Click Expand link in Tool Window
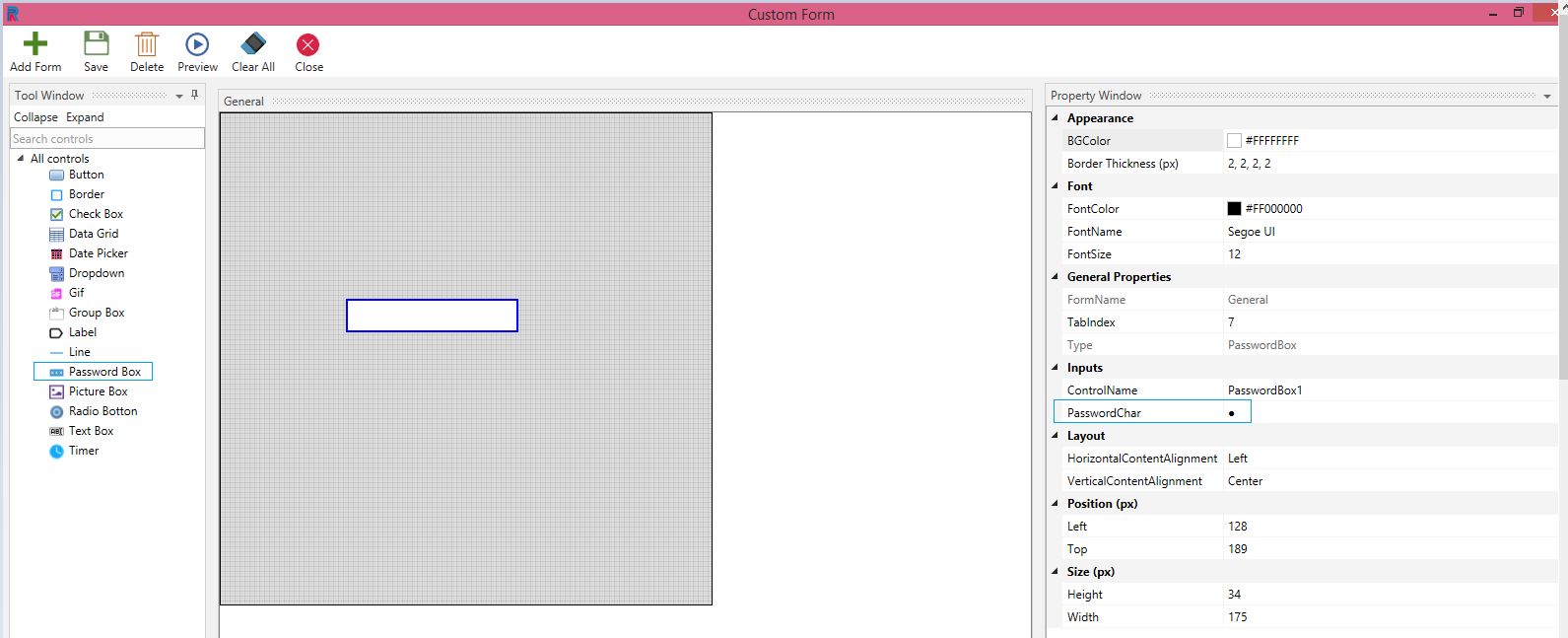The width and height of the screenshot is (1568, 638). click(x=85, y=117)
